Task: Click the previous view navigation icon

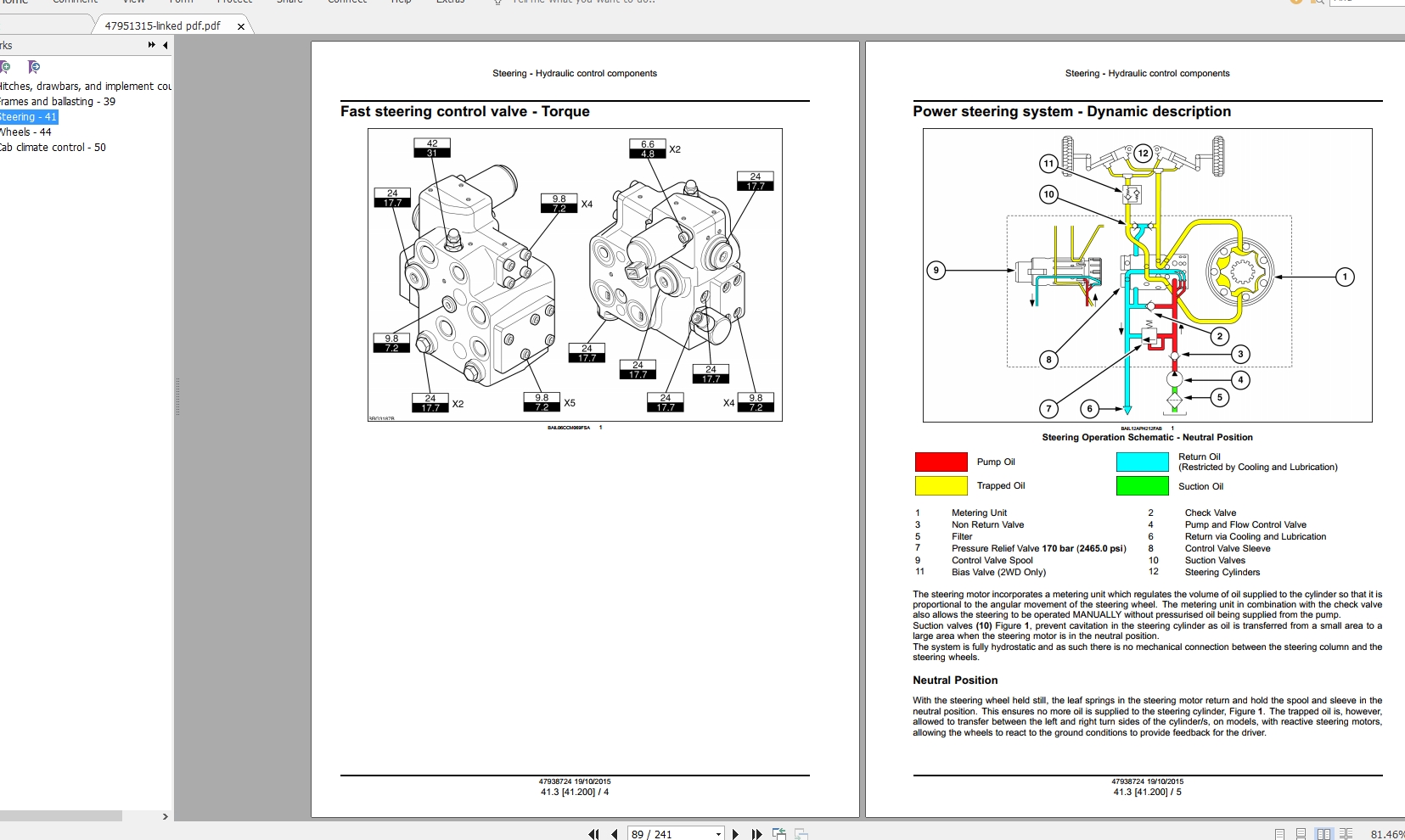Action: click(778, 834)
